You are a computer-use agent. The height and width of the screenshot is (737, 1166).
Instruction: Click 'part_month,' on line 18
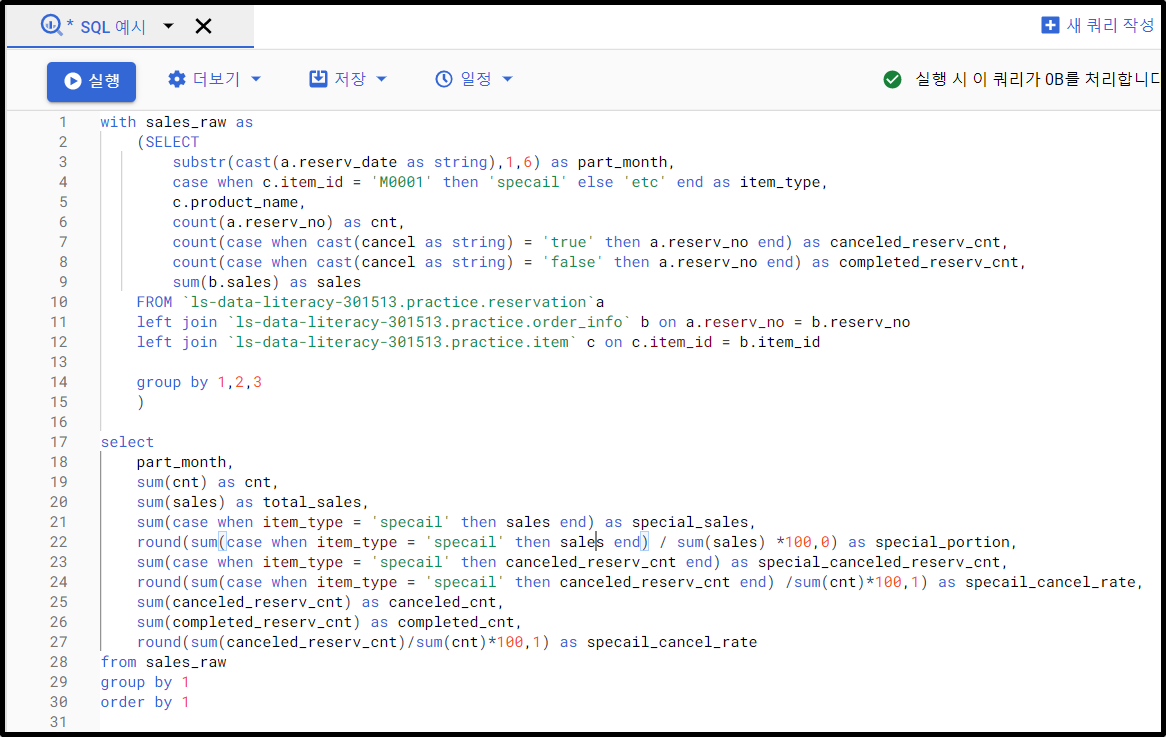(x=185, y=463)
